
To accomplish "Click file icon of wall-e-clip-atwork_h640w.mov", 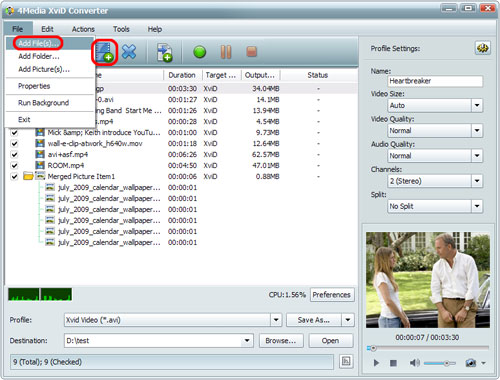I will click(40, 143).
